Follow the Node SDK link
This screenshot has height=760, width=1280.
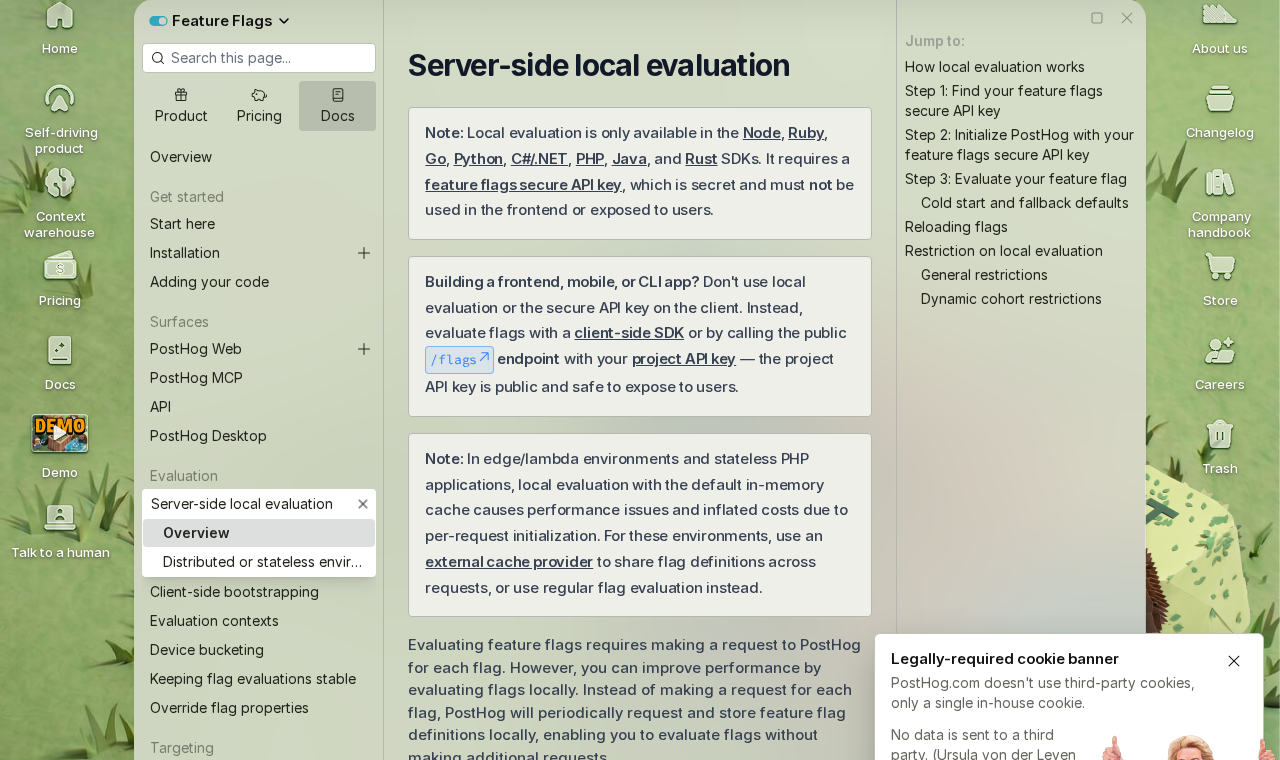(762, 133)
